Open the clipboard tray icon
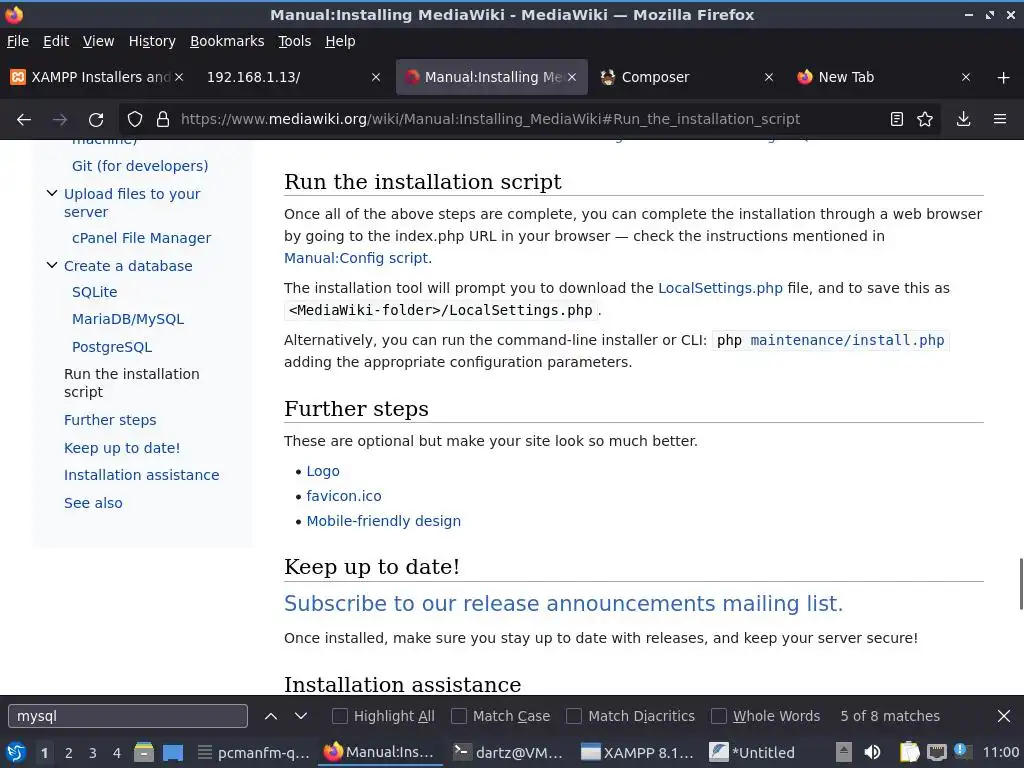 pos(909,752)
